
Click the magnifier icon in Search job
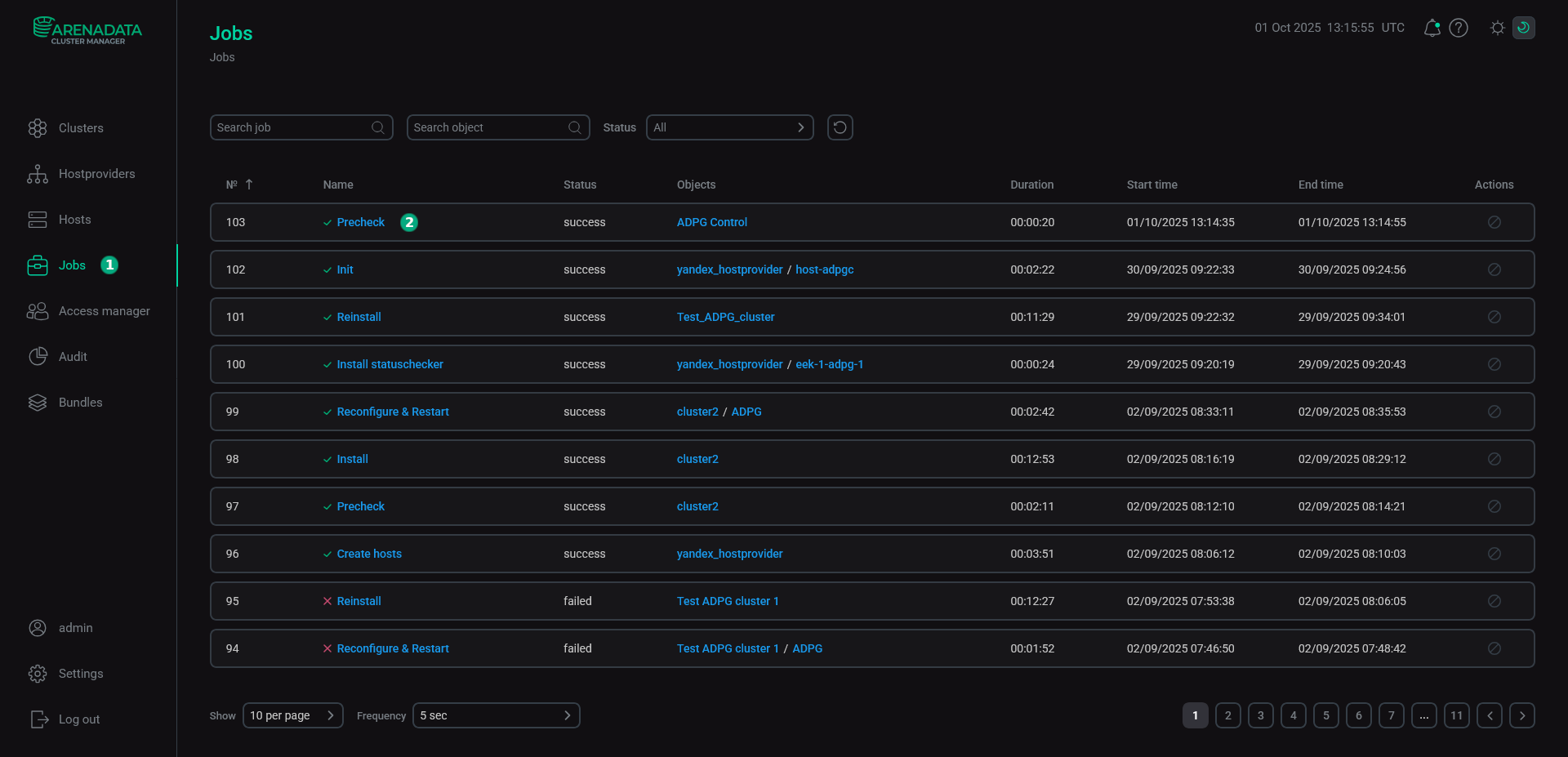tap(378, 127)
